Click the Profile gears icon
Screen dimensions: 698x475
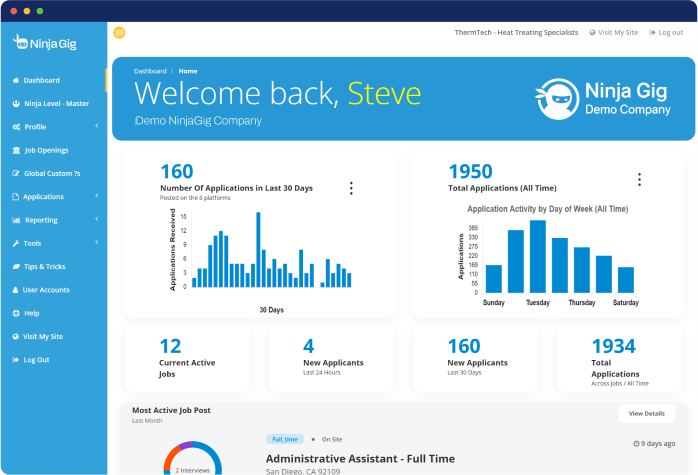16,127
